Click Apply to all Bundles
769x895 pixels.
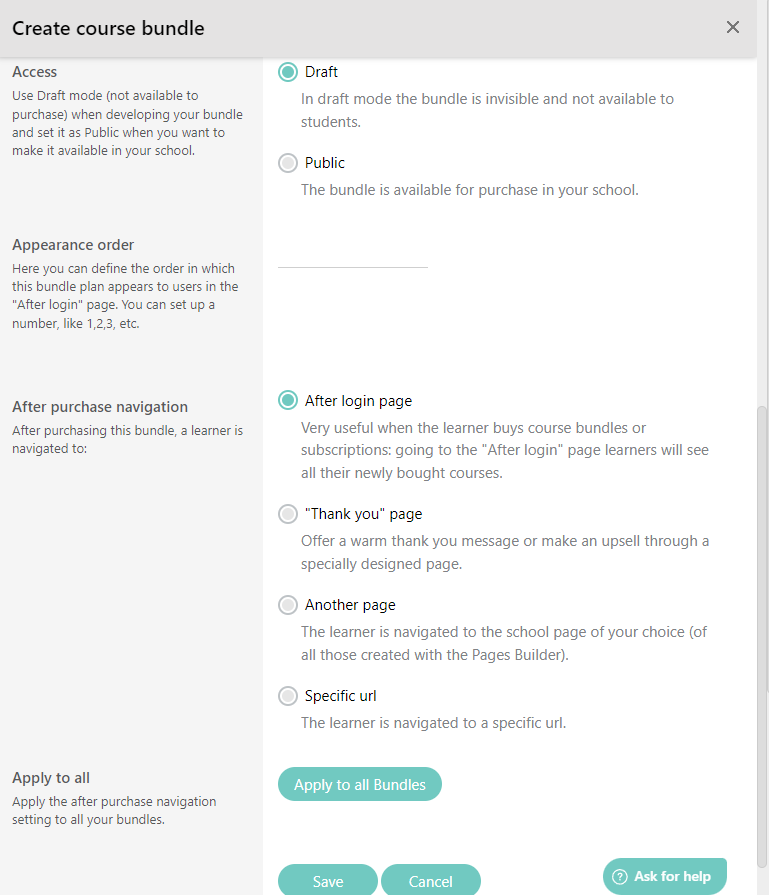[359, 784]
